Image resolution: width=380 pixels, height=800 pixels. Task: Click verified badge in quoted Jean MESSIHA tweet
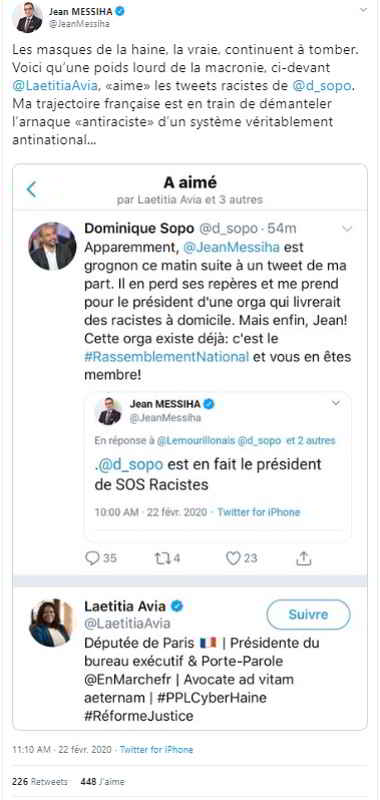(209, 404)
